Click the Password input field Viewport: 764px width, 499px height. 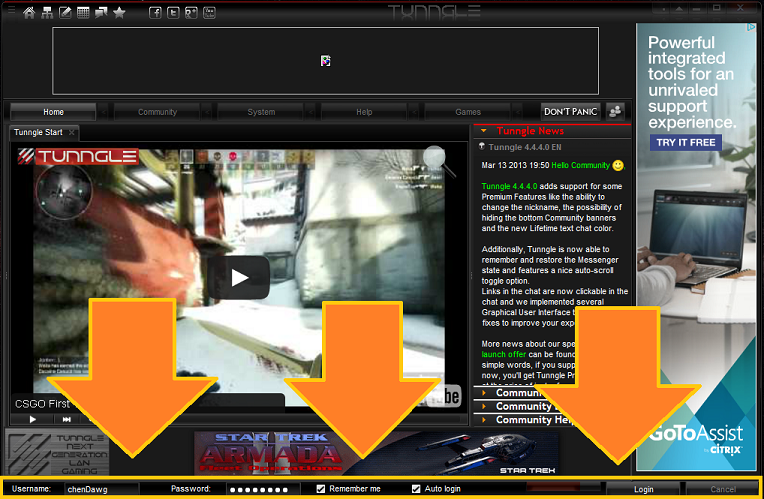click(x=263, y=489)
